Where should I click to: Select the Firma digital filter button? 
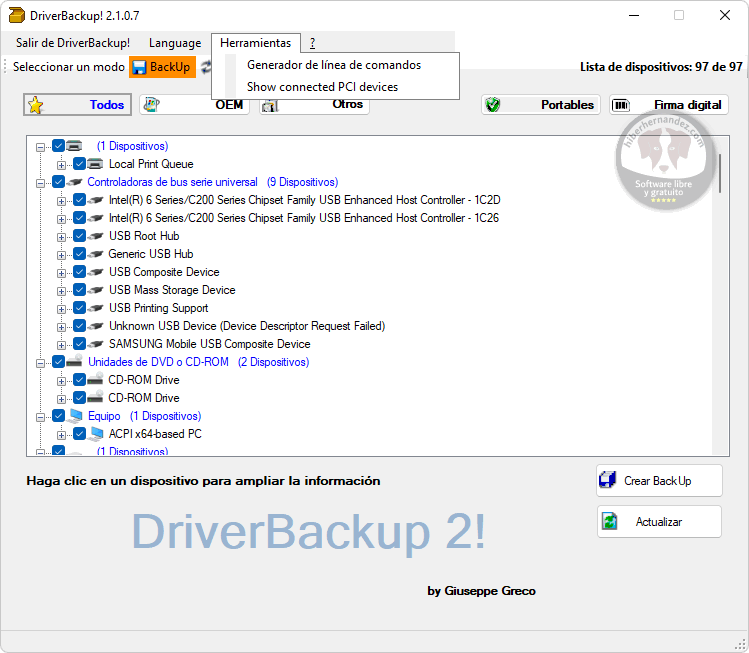tap(669, 105)
